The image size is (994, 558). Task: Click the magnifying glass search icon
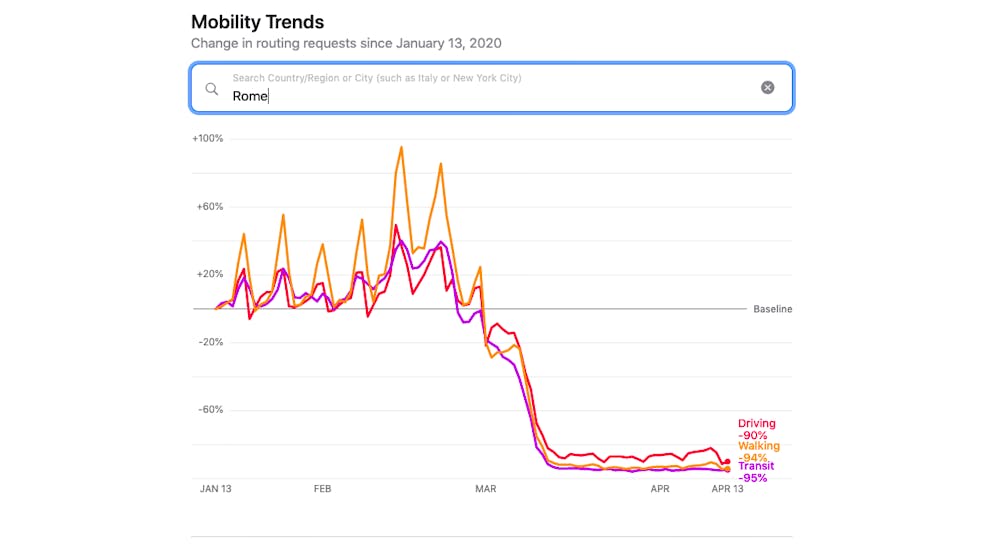[211, 88]
